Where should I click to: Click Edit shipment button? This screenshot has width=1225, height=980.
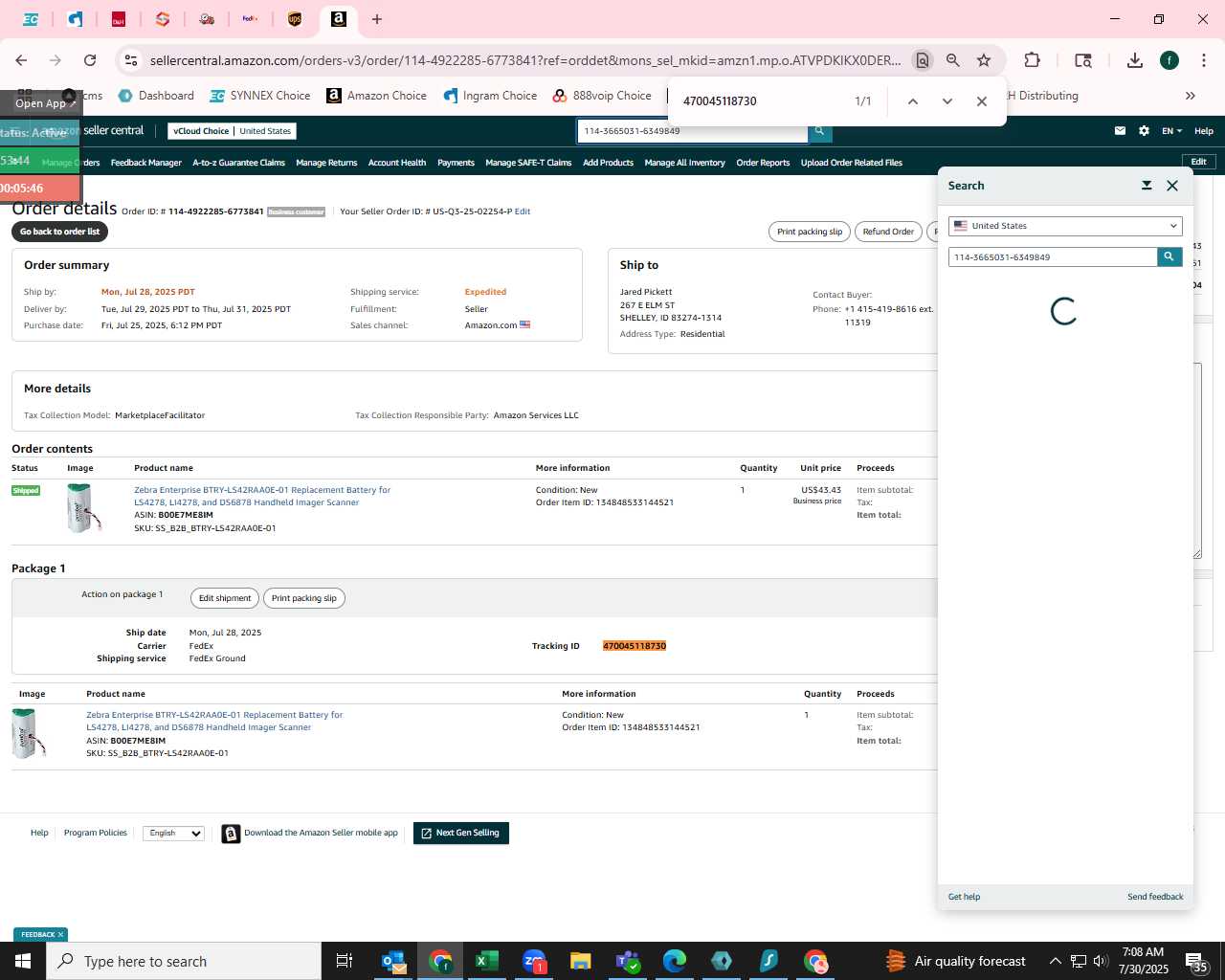(x=225, y=598)
